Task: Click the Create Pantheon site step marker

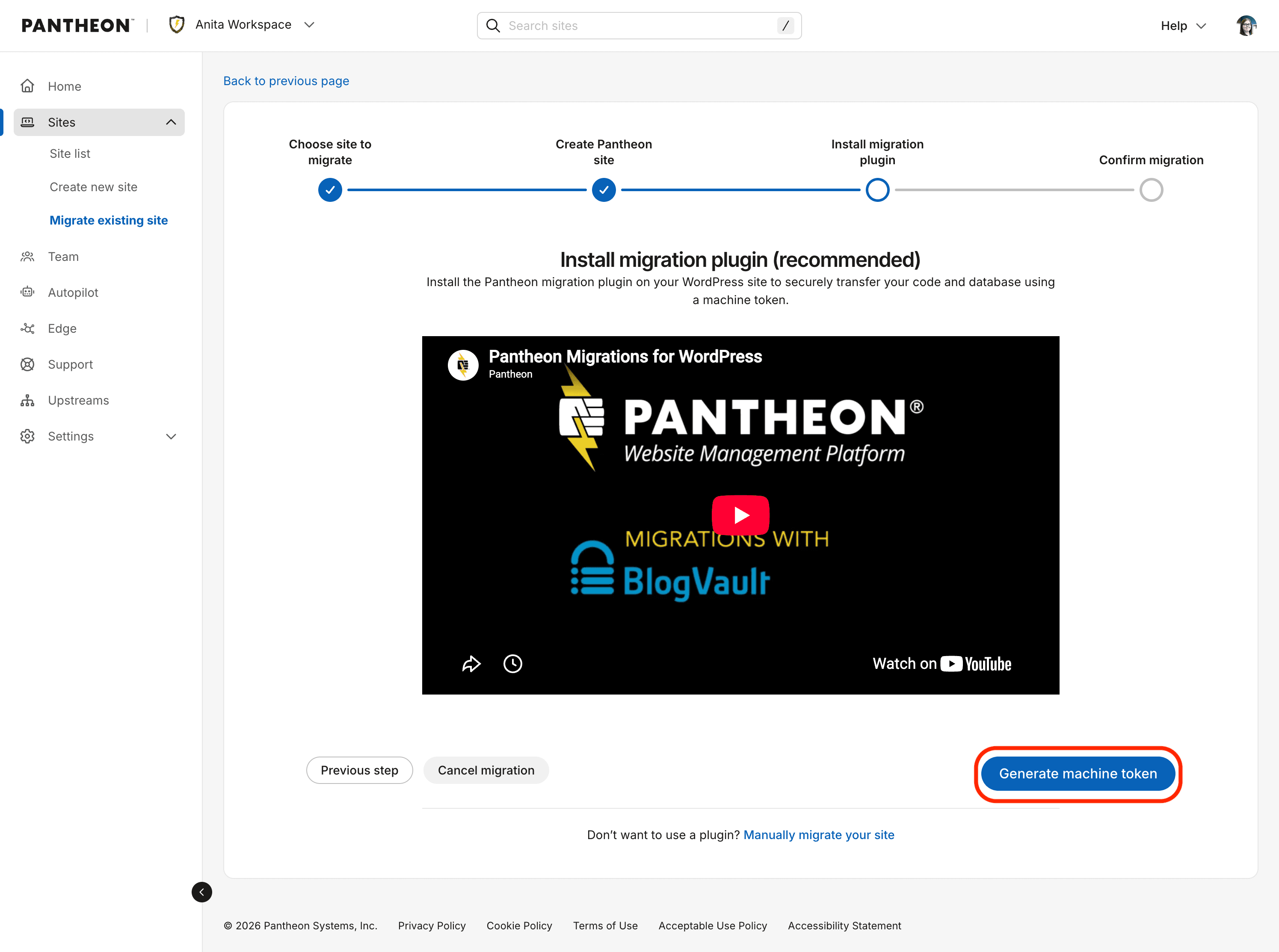Action: 604,190
